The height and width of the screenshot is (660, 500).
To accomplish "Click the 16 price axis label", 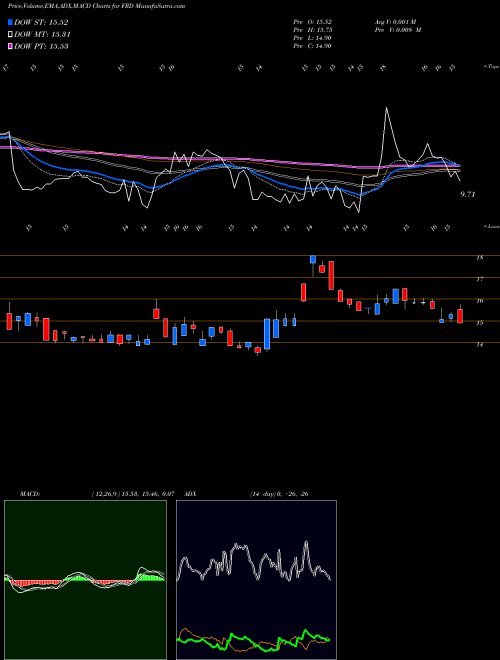I will (479, 301).
